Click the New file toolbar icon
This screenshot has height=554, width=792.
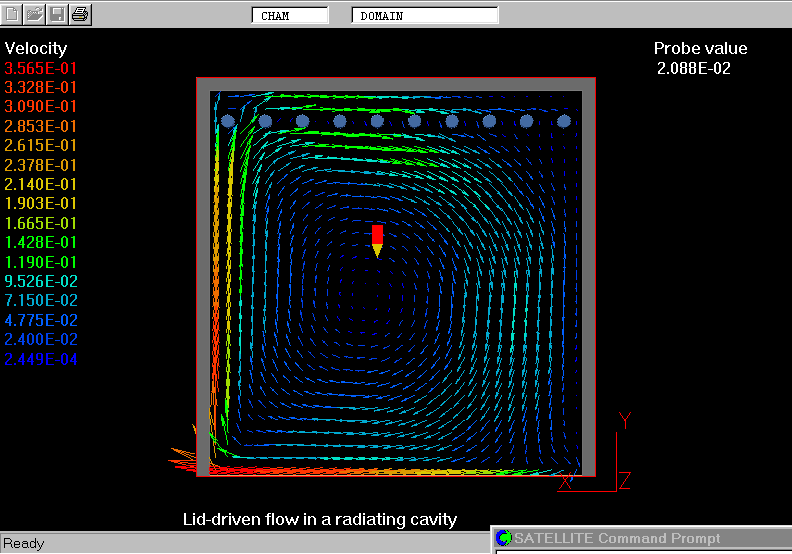12,14
